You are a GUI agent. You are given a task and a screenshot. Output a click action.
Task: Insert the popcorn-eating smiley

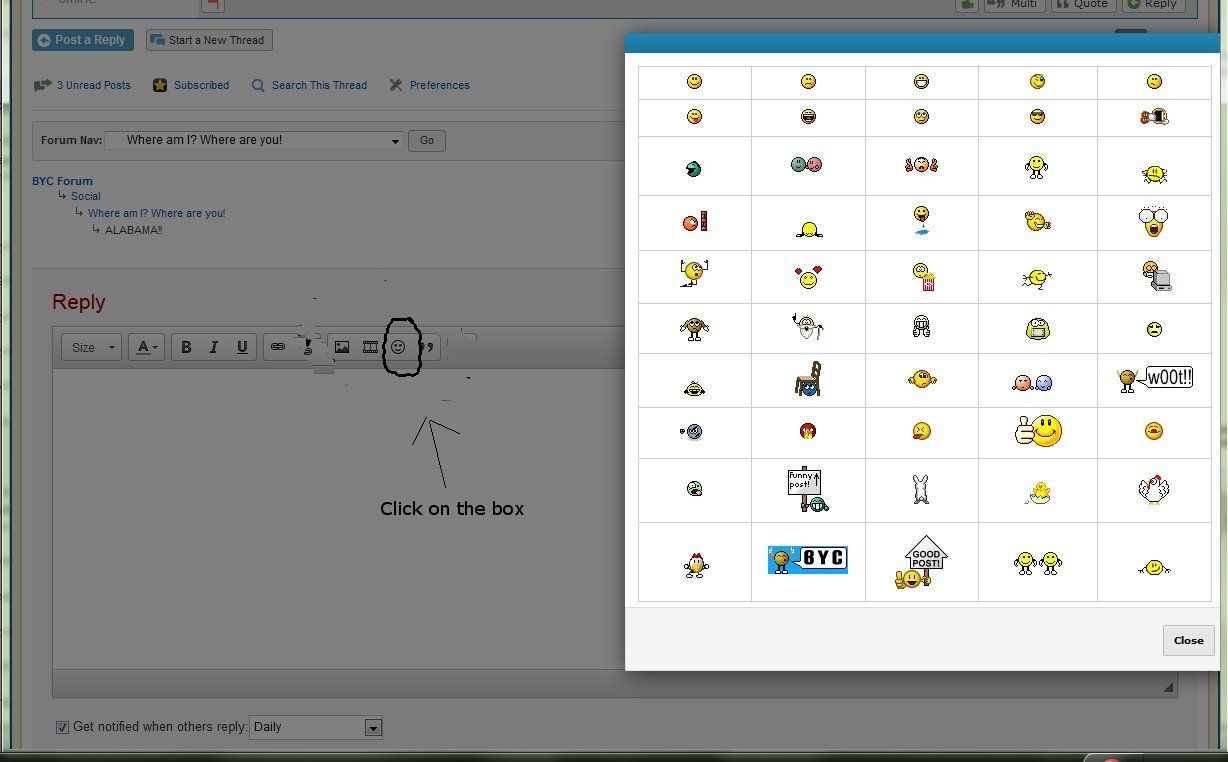[922, 277]
